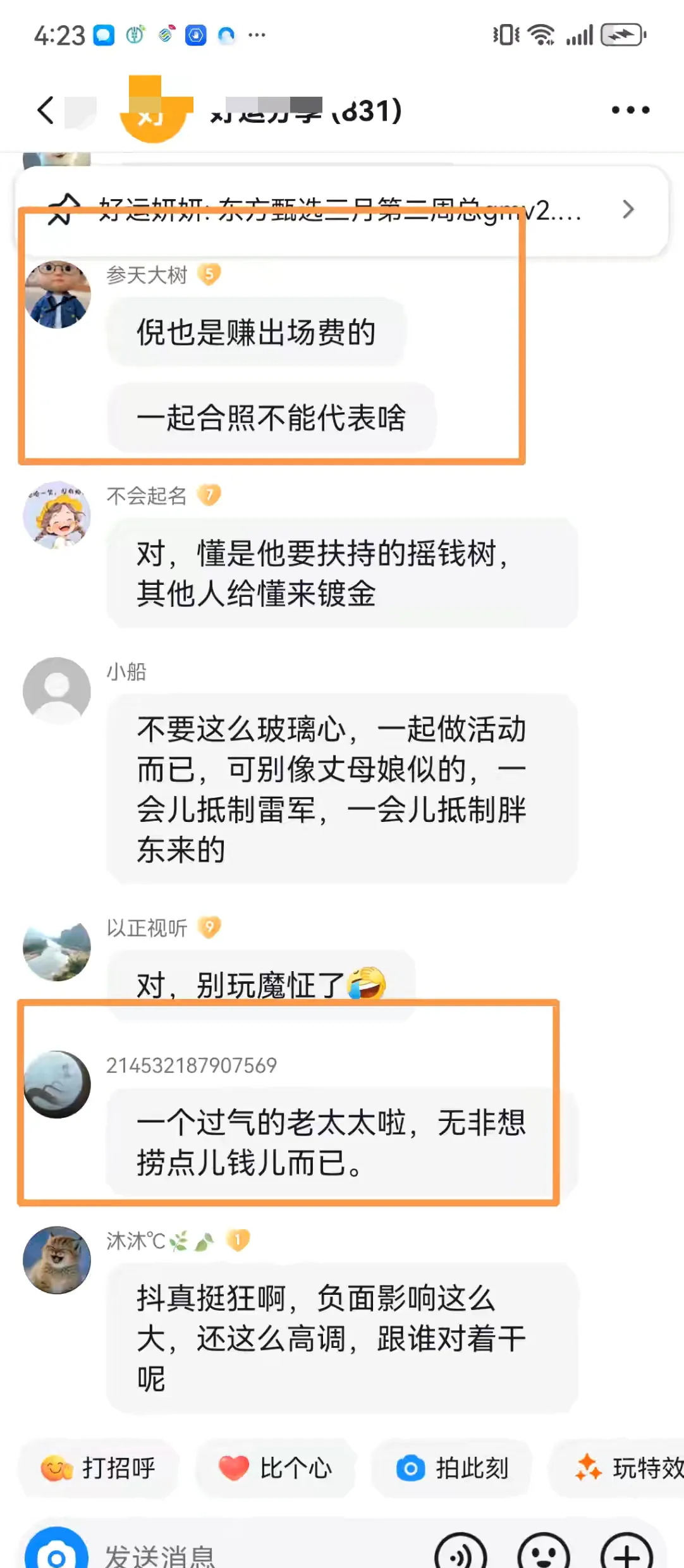Select message 一个过气的老太太啦
Viewport: 684px width, 1568px height.
click(331, 1142)
